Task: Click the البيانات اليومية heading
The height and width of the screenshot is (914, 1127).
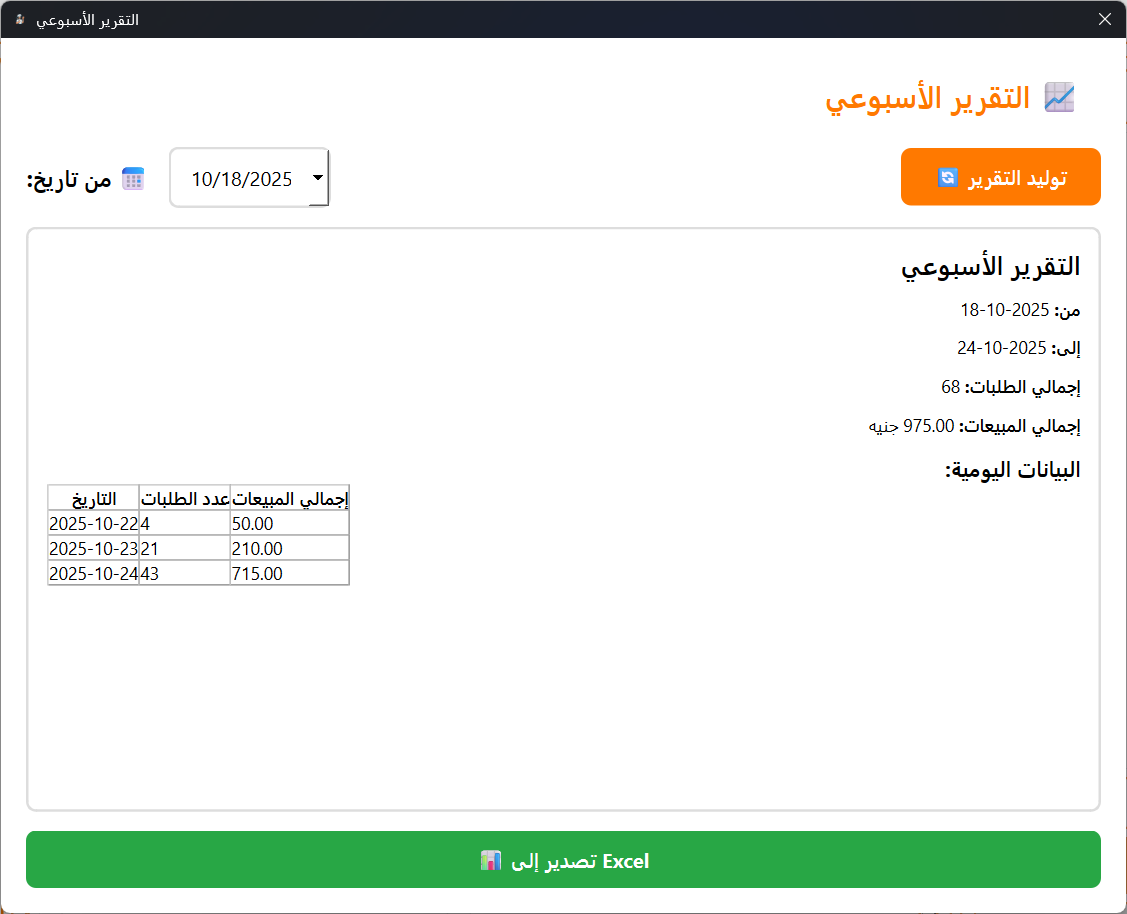Action: point(1012,470)
